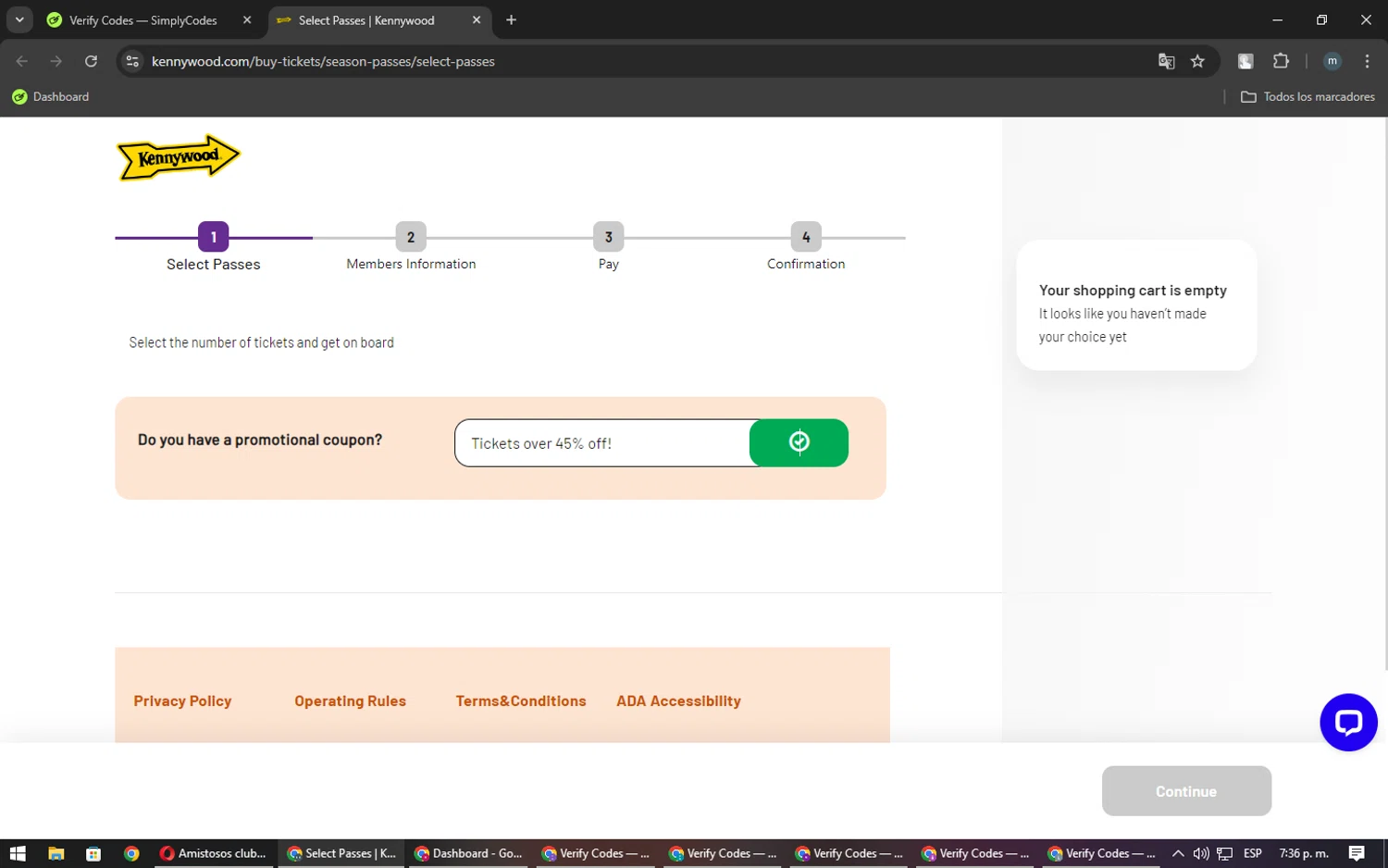Bookmark this page with star icon

point(1197,61)
